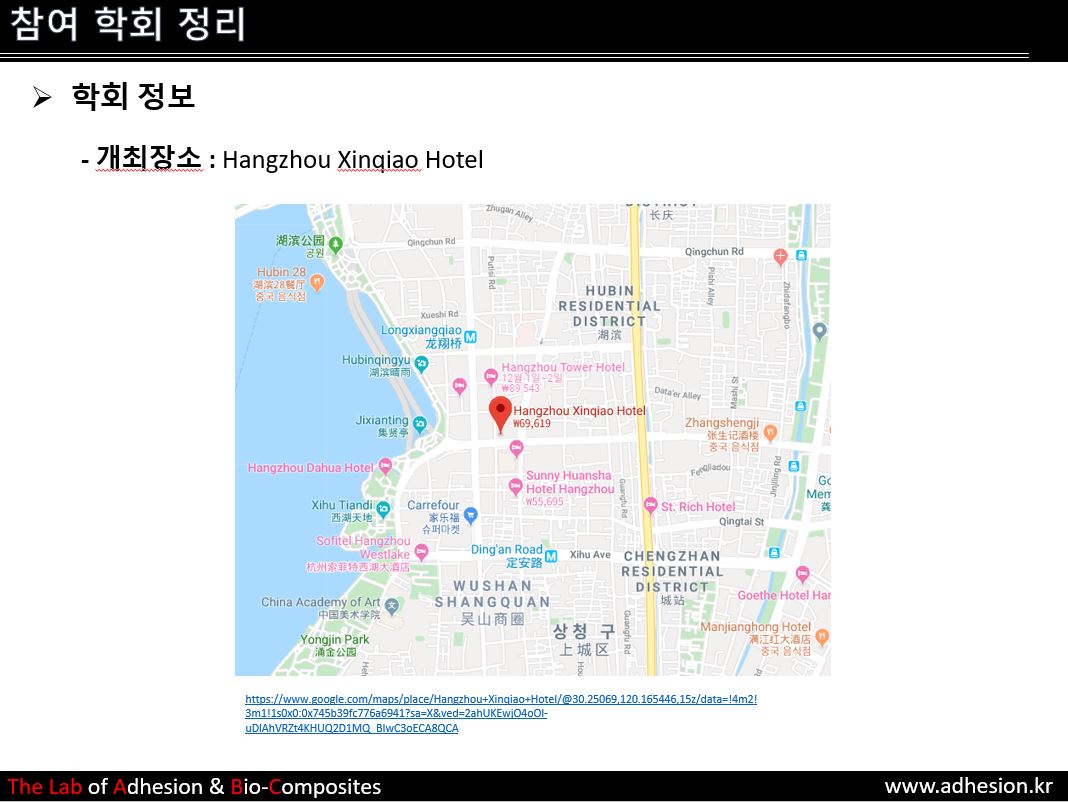Select 'Hangzhou Xinqiao Hotel' text in the bullet line
The image size is (1068, 802).
353,159
